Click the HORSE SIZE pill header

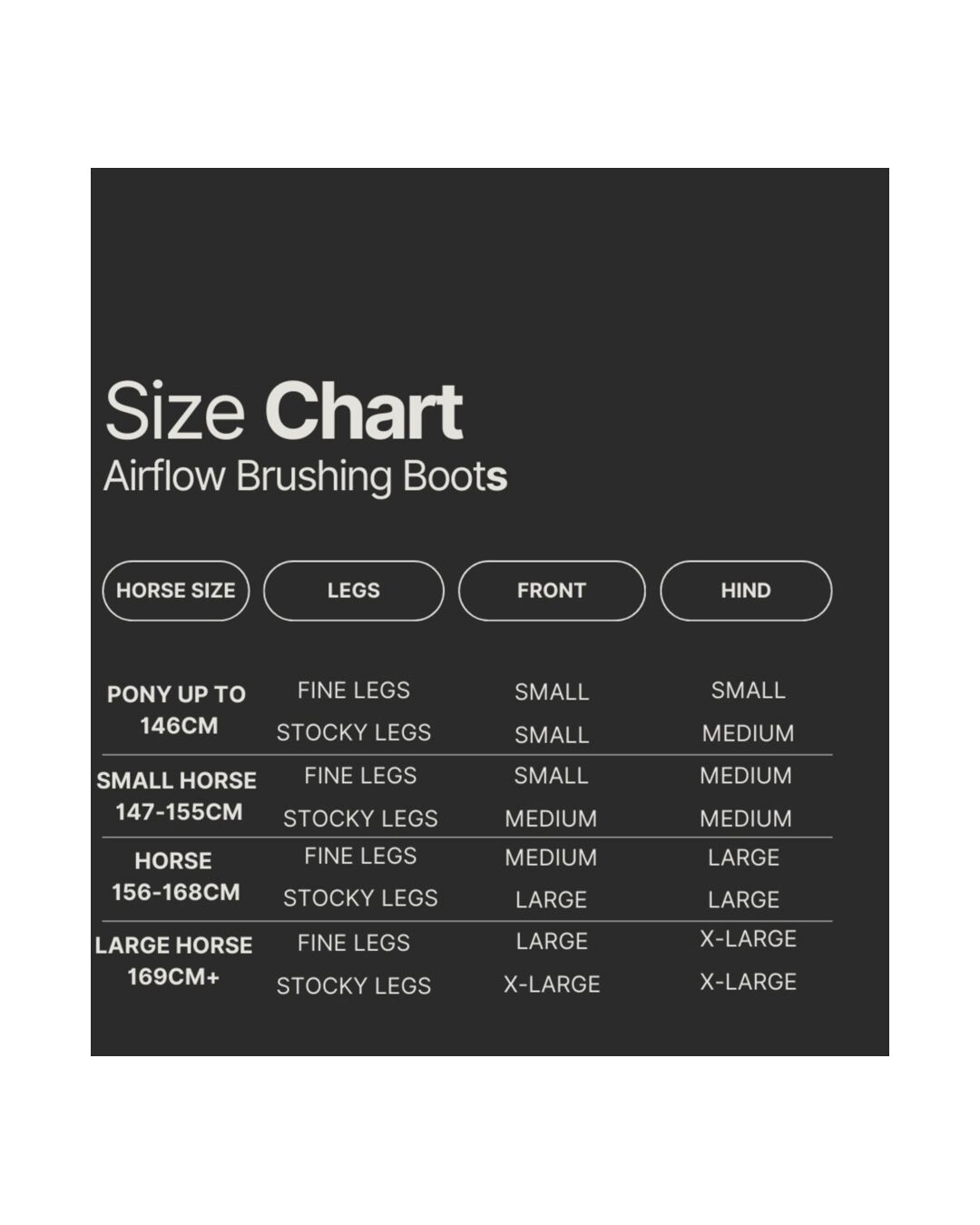(175, 591)
